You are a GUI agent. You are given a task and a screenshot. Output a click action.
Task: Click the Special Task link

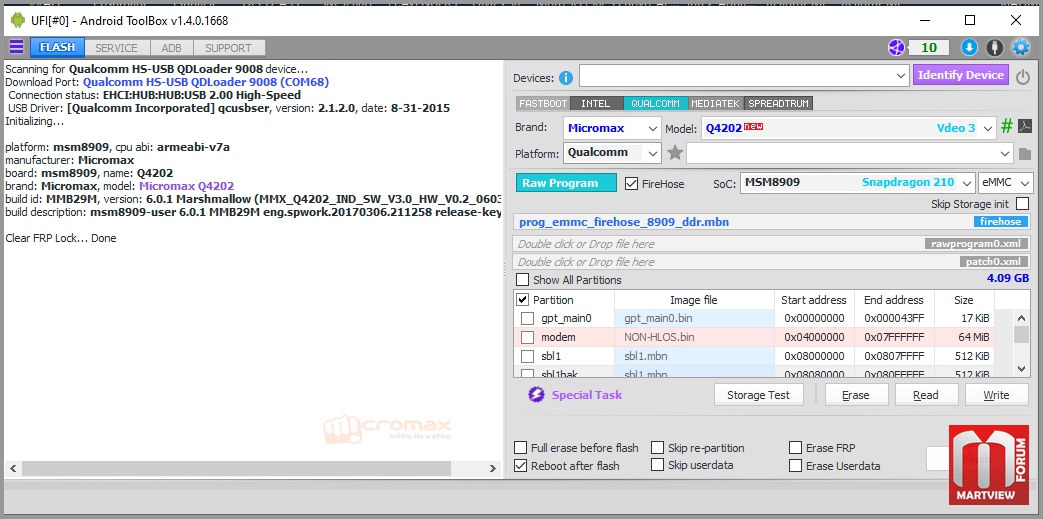587,395
